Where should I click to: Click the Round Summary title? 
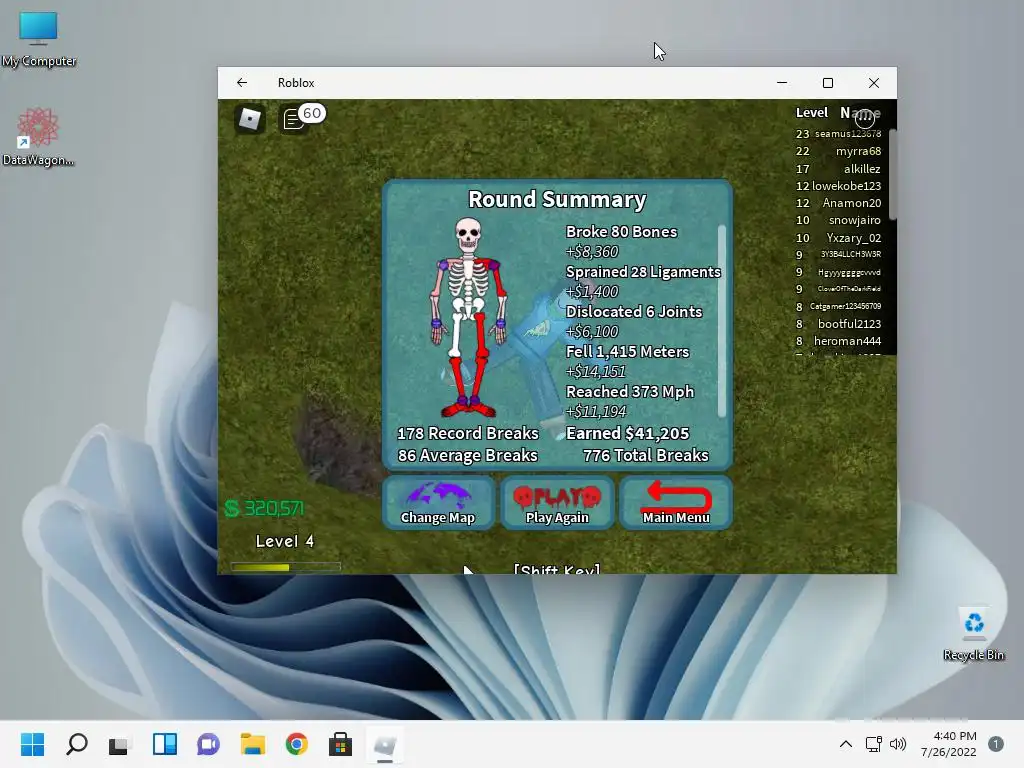point(557,199)
